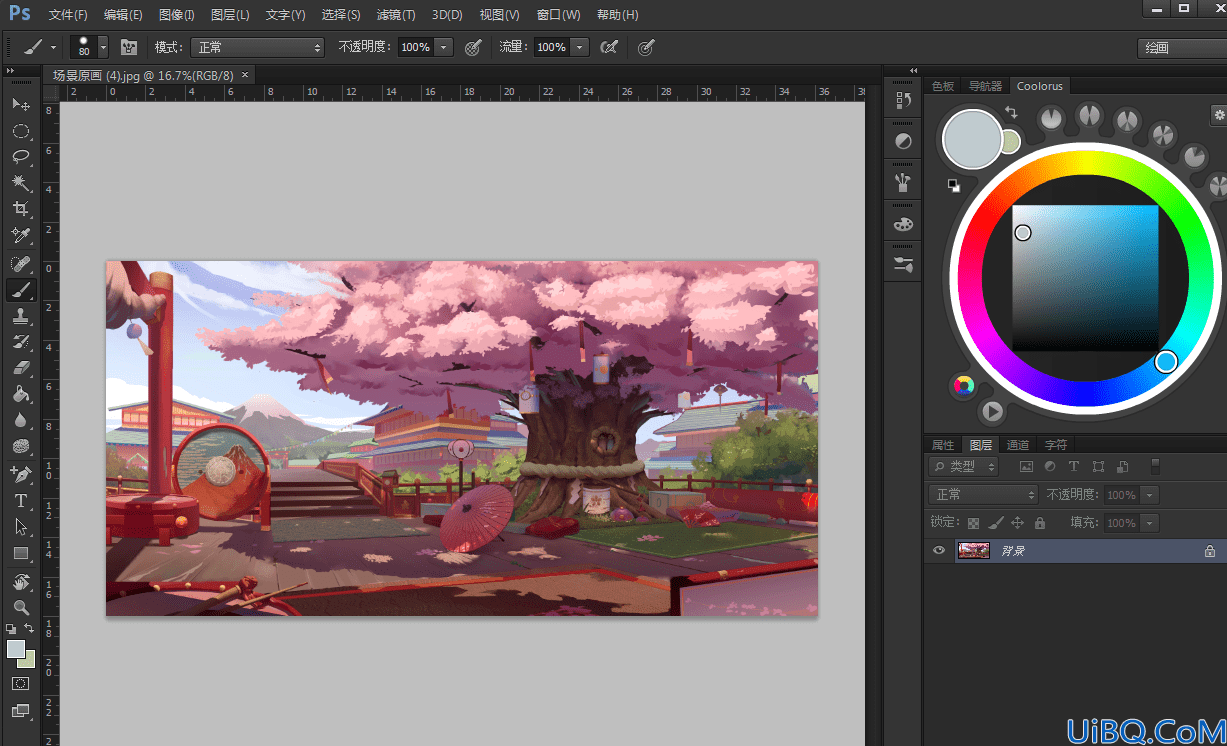Open the 文件(F) menu
Viewport: 1227px width, 746px height.
tap(68, 15)
